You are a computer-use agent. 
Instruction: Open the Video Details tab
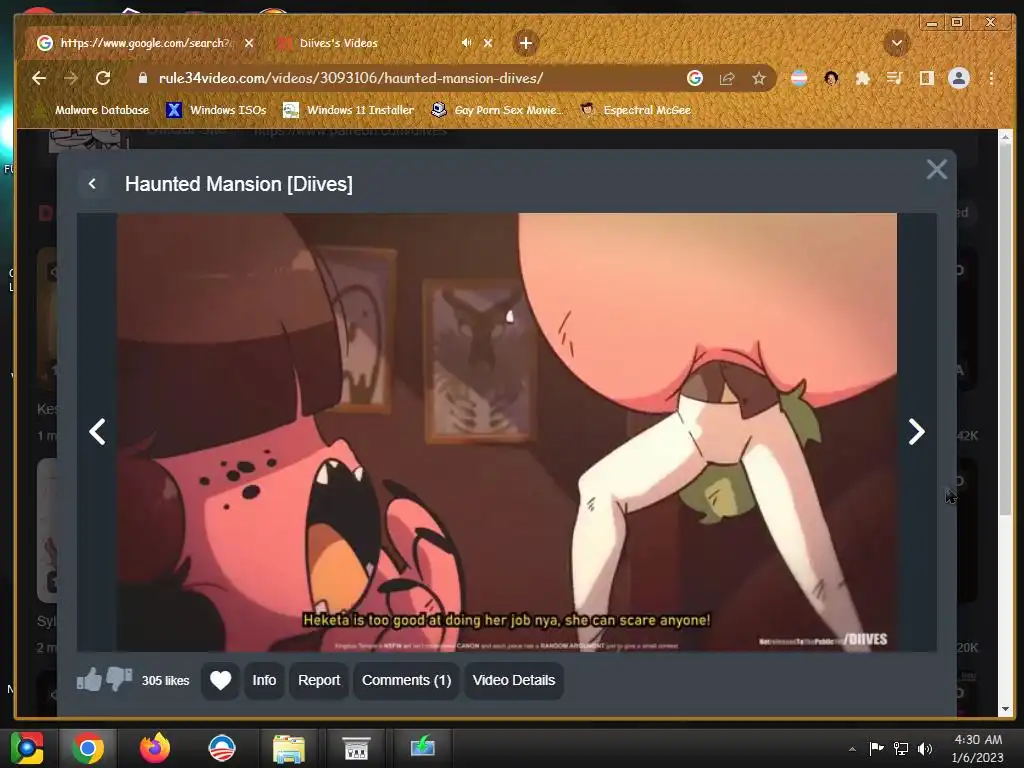[x=514, y=680]
